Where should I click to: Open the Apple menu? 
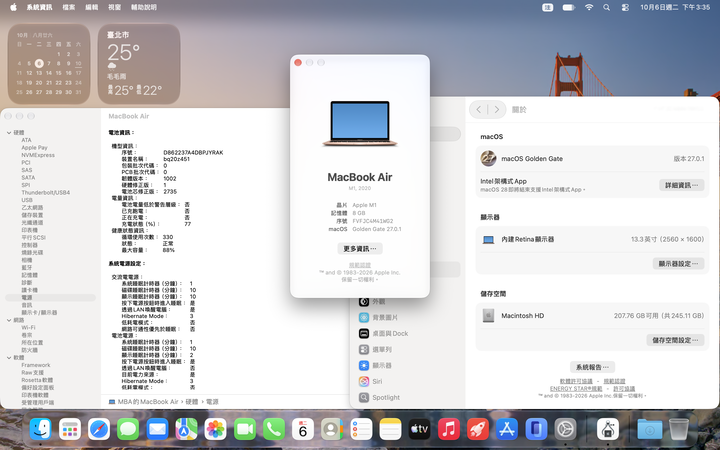tap(13, 7)
